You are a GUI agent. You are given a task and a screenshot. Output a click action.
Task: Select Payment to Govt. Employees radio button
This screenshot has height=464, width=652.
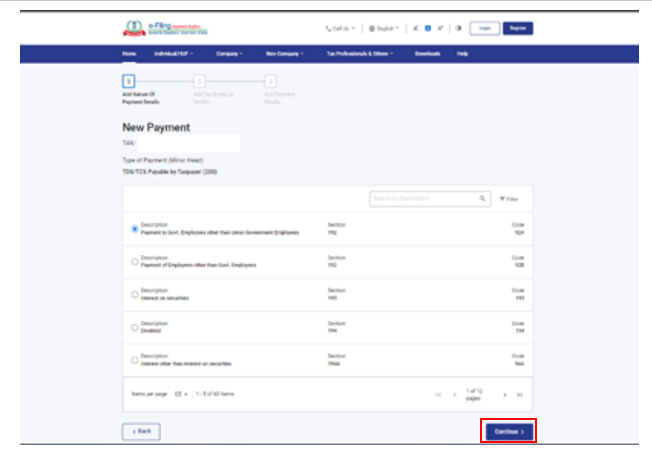point(135,228)
